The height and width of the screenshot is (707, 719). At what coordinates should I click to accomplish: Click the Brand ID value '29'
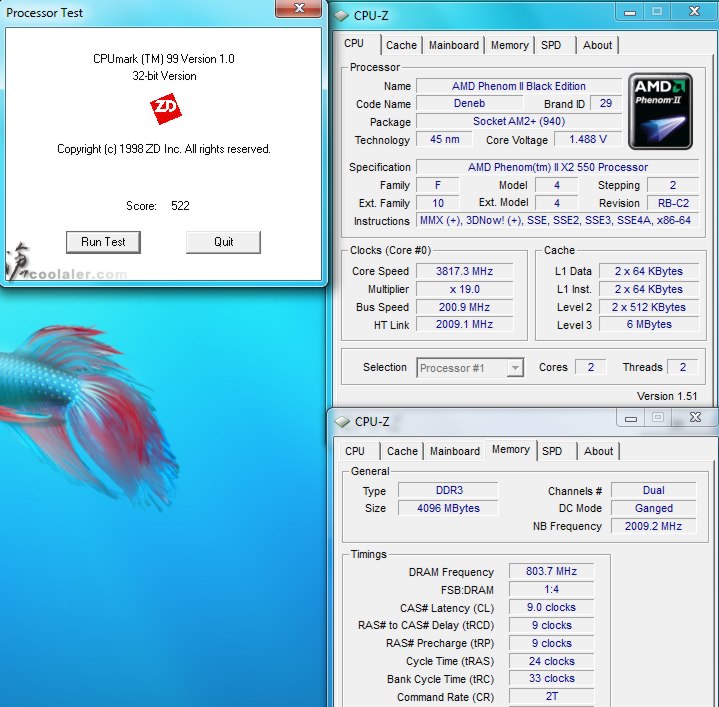tap(605, 104)
